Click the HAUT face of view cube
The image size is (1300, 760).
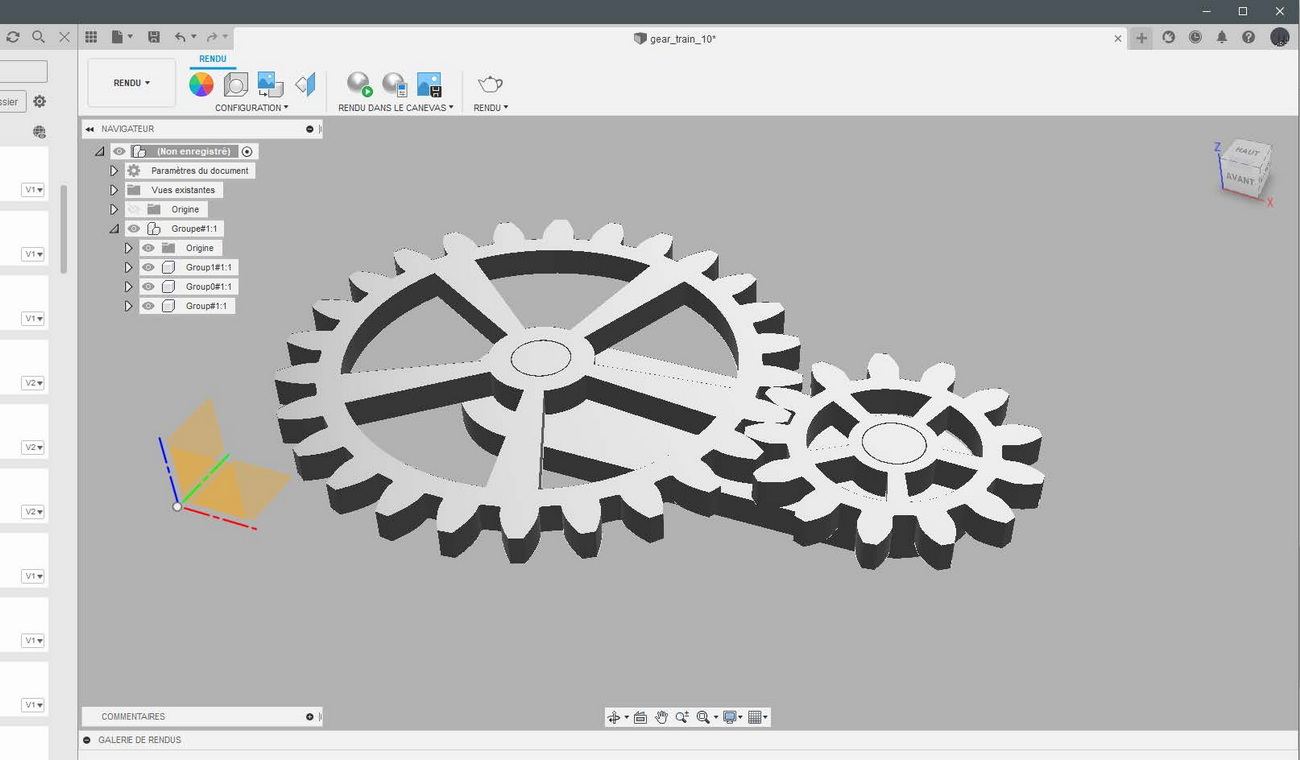(x=1246, y=150)
